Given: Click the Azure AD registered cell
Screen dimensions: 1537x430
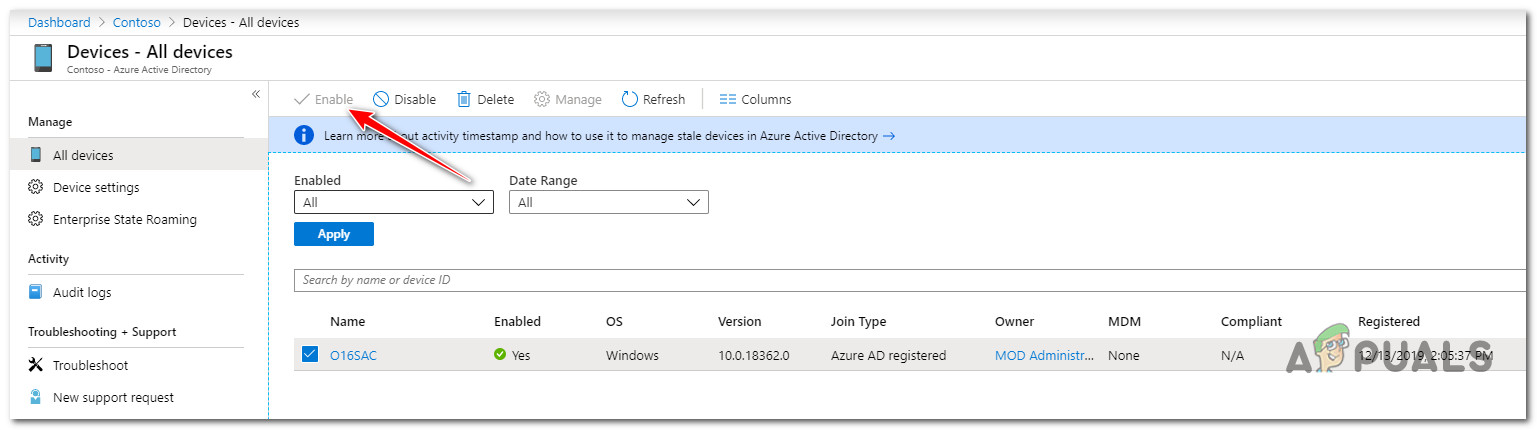Looking at the screenshot, I should 889,355.
